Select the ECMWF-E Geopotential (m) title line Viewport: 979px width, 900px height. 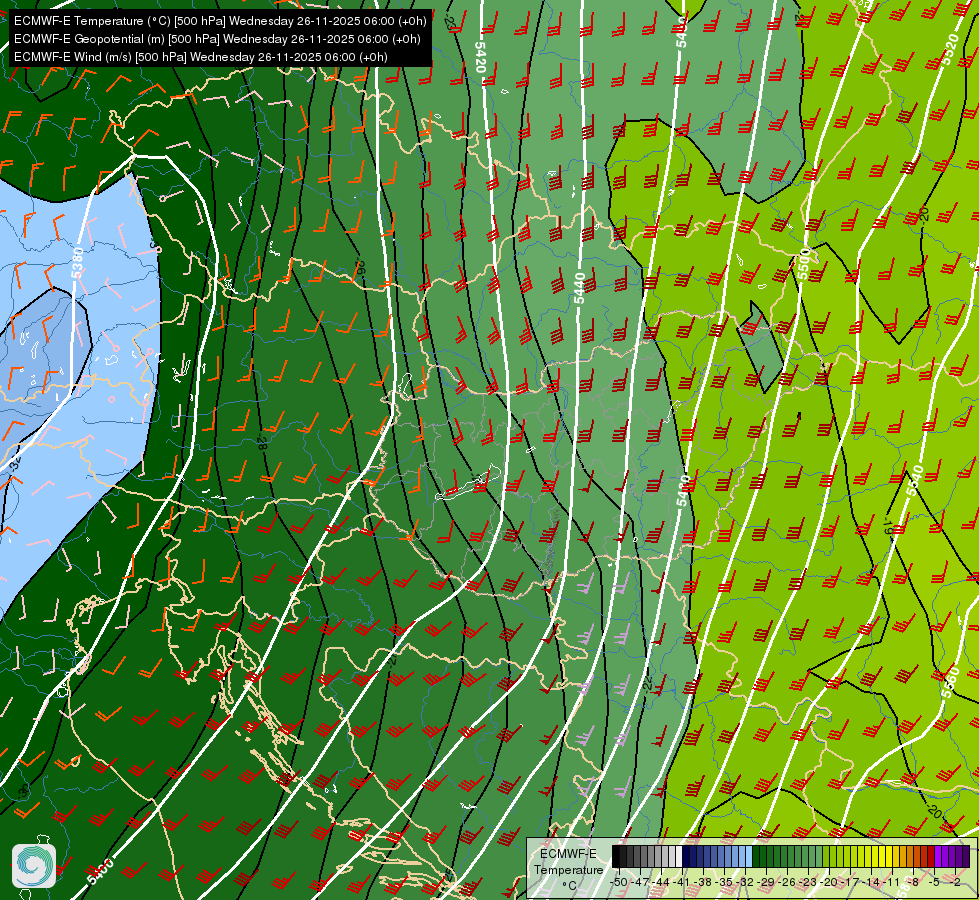pyautogui.click(x=217, y=39)
